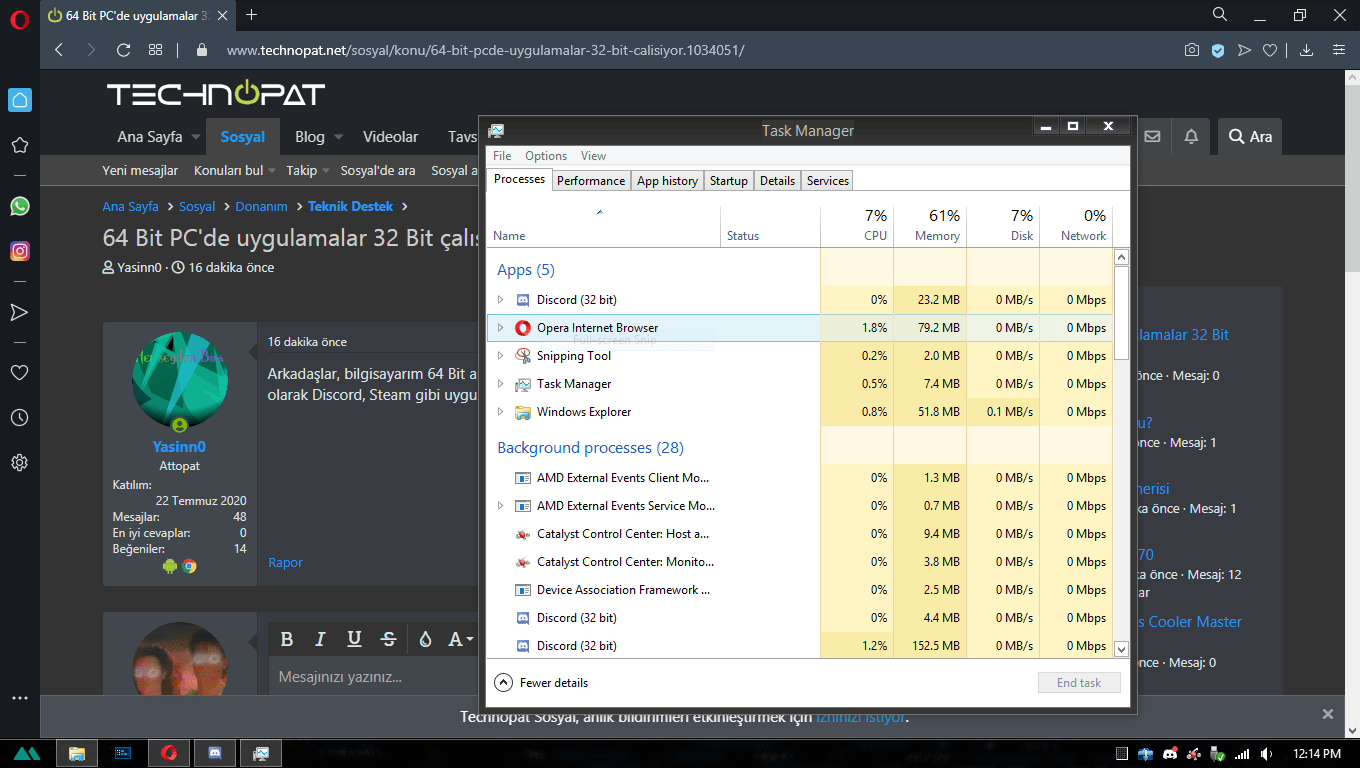Toggle italic formatting in reply editor

point(320,639)
